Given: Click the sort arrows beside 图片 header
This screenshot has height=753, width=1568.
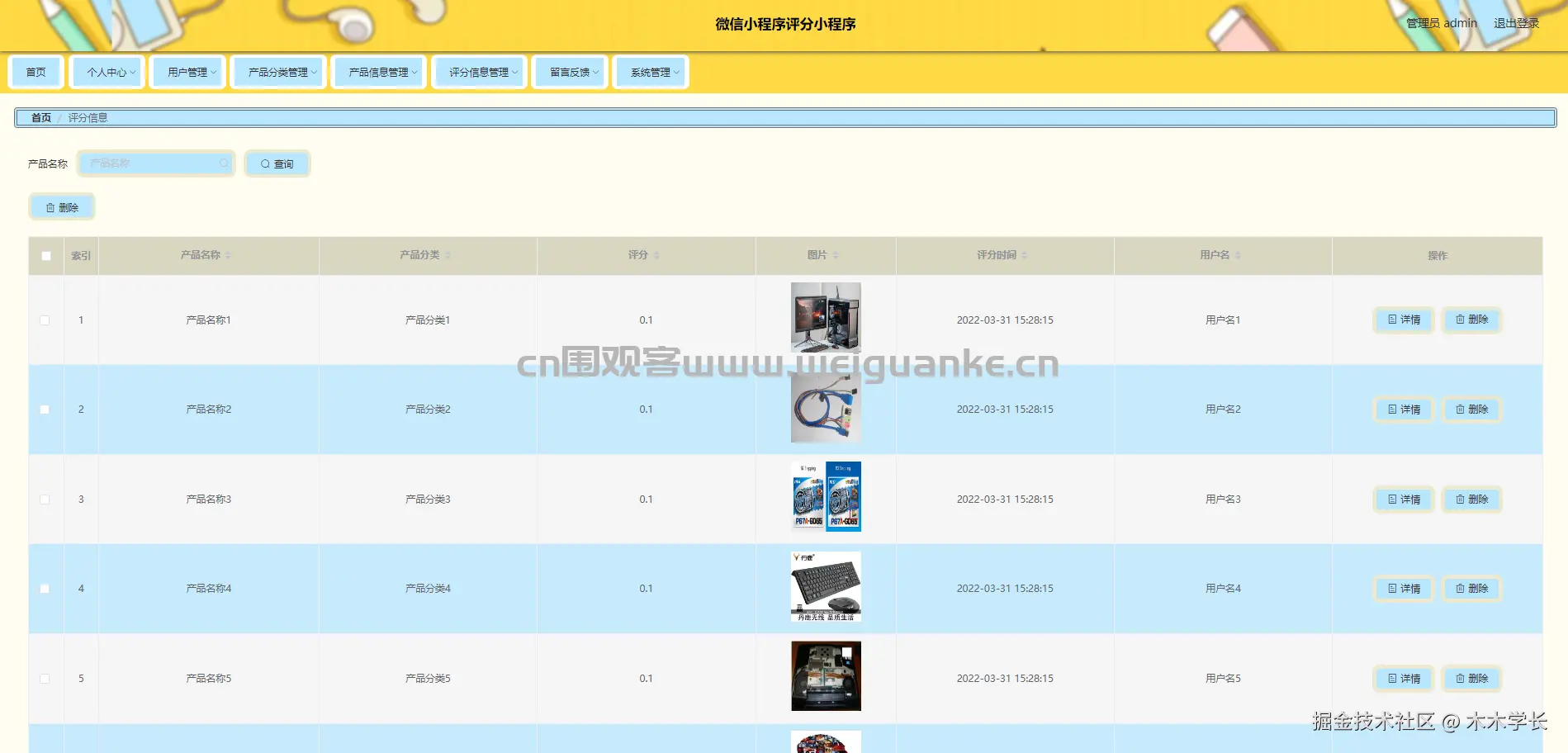Looking at the screenshot, I should 836,255.
